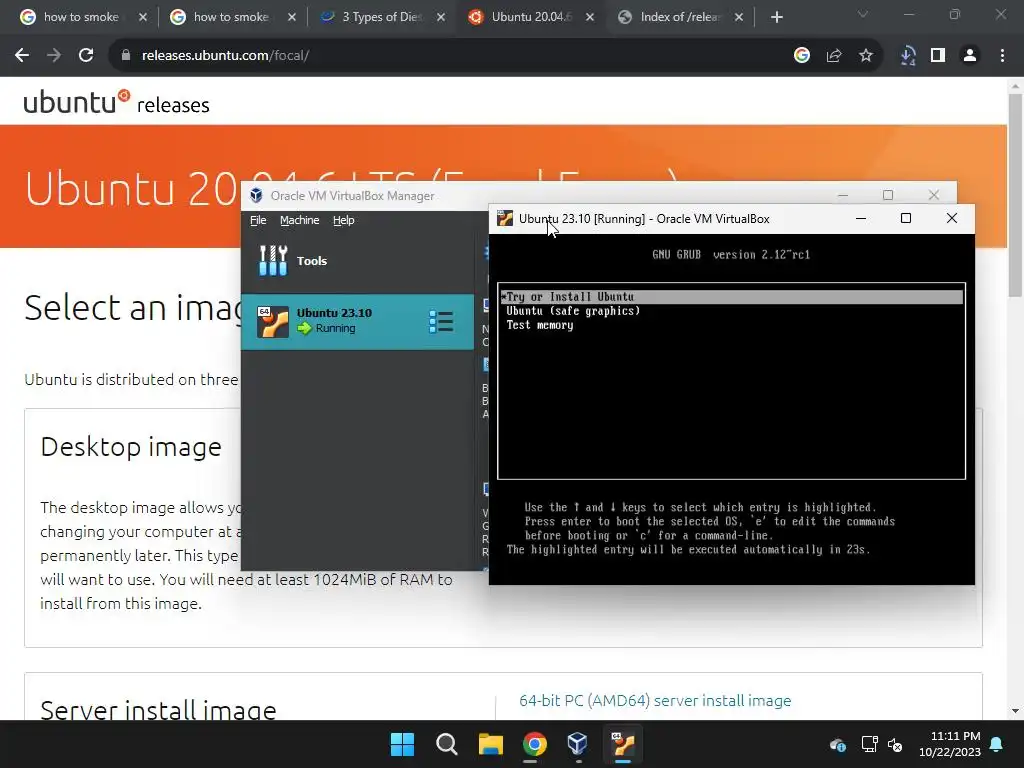Open a new Chrome tab
The image size is (1024, 768).
(x=776, y=17)
